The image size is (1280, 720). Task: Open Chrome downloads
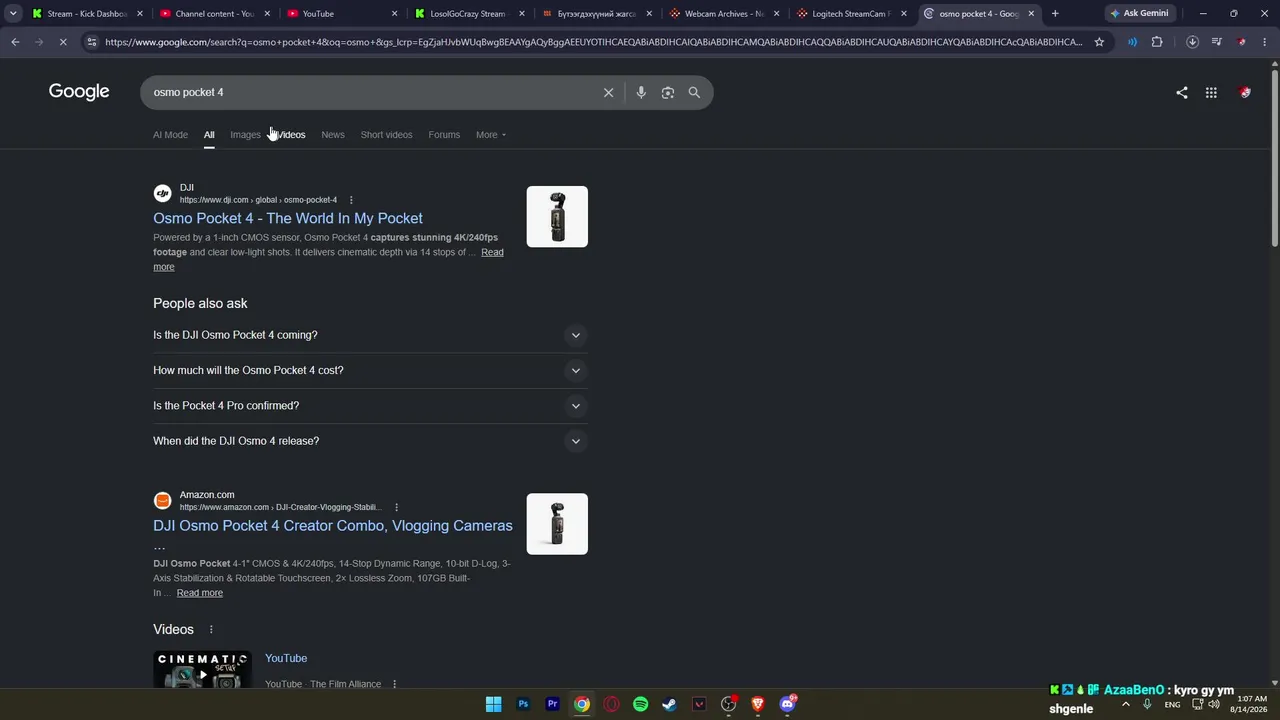tap(1192, 42)
